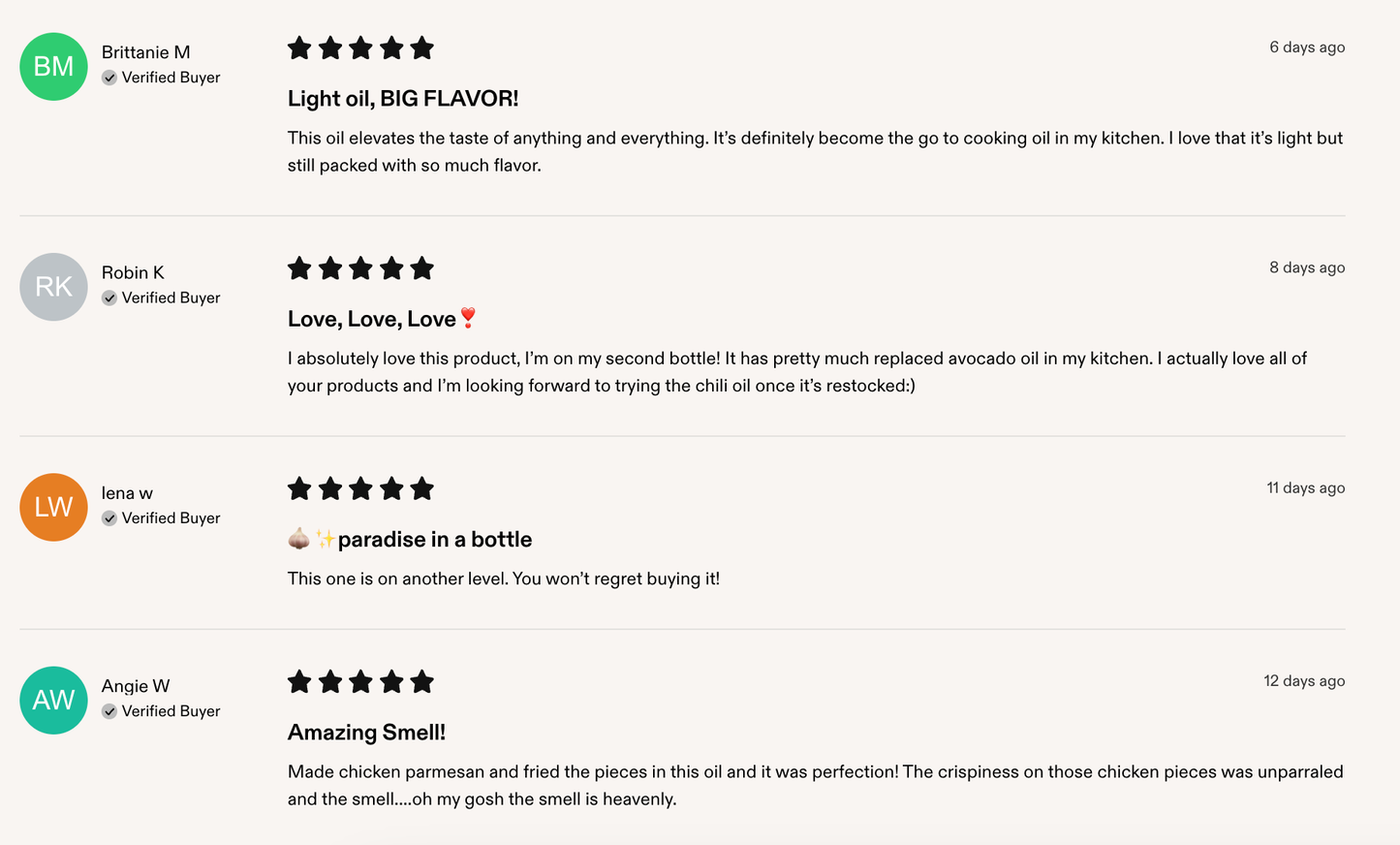Image resolution: width=1400 pixels, height=845 pixels.
Task: Click Angie W's teal AW avatar
Action: (53, 700)
